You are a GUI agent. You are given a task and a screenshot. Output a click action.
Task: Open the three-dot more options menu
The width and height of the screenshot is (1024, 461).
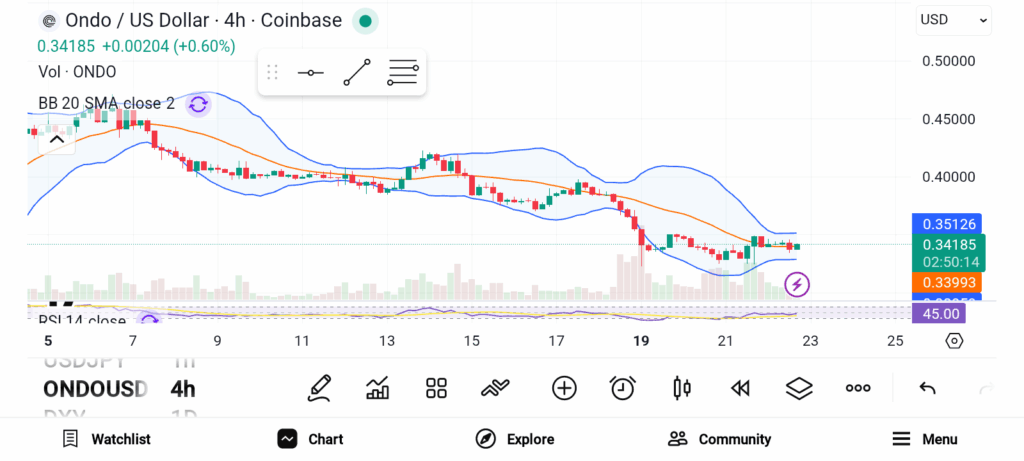(x=858, y=388)
